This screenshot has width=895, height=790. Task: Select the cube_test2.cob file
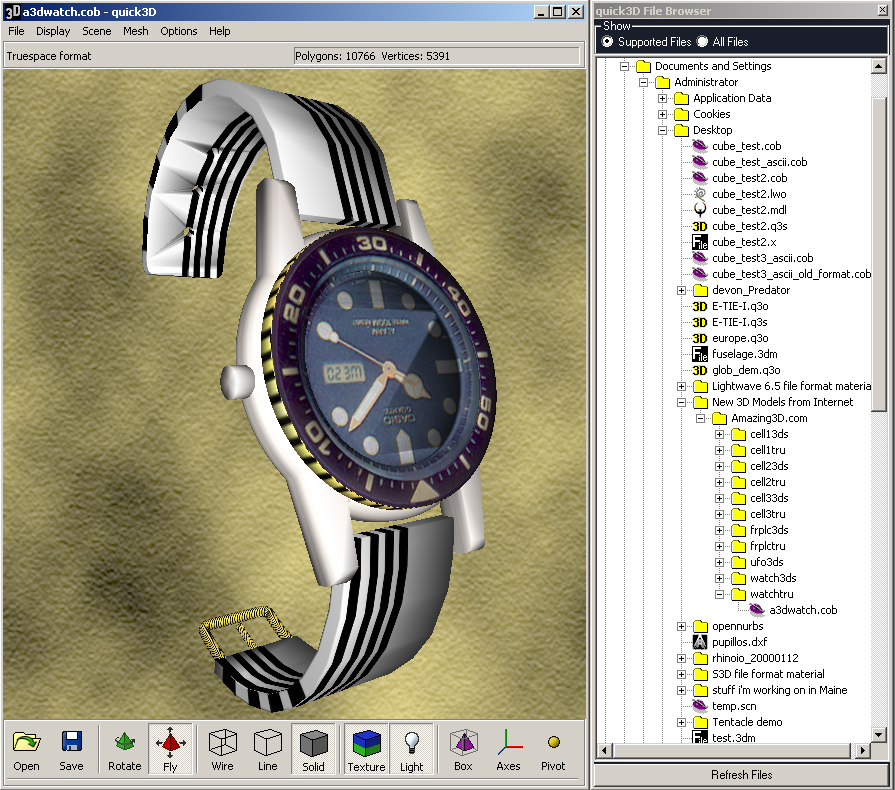pos(749,178)
